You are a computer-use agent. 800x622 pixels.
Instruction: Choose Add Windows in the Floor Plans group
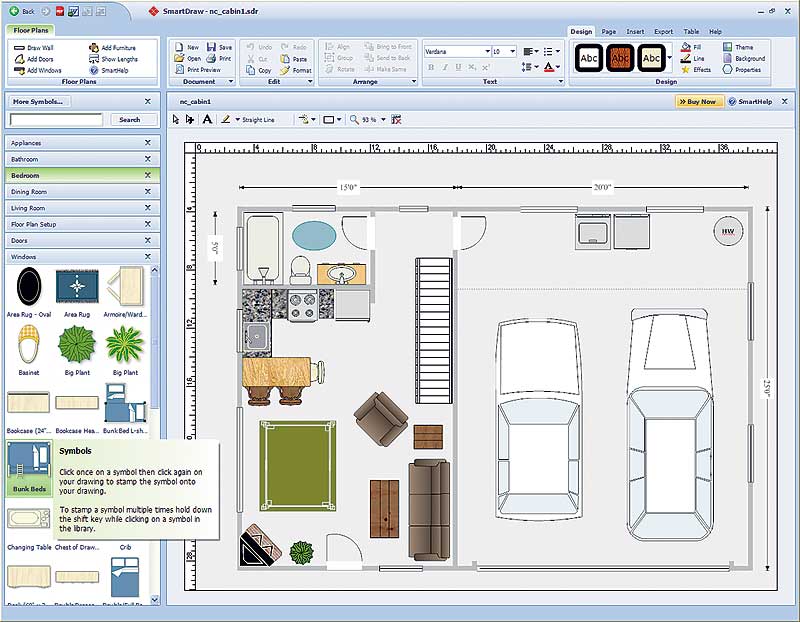(38, 70)
